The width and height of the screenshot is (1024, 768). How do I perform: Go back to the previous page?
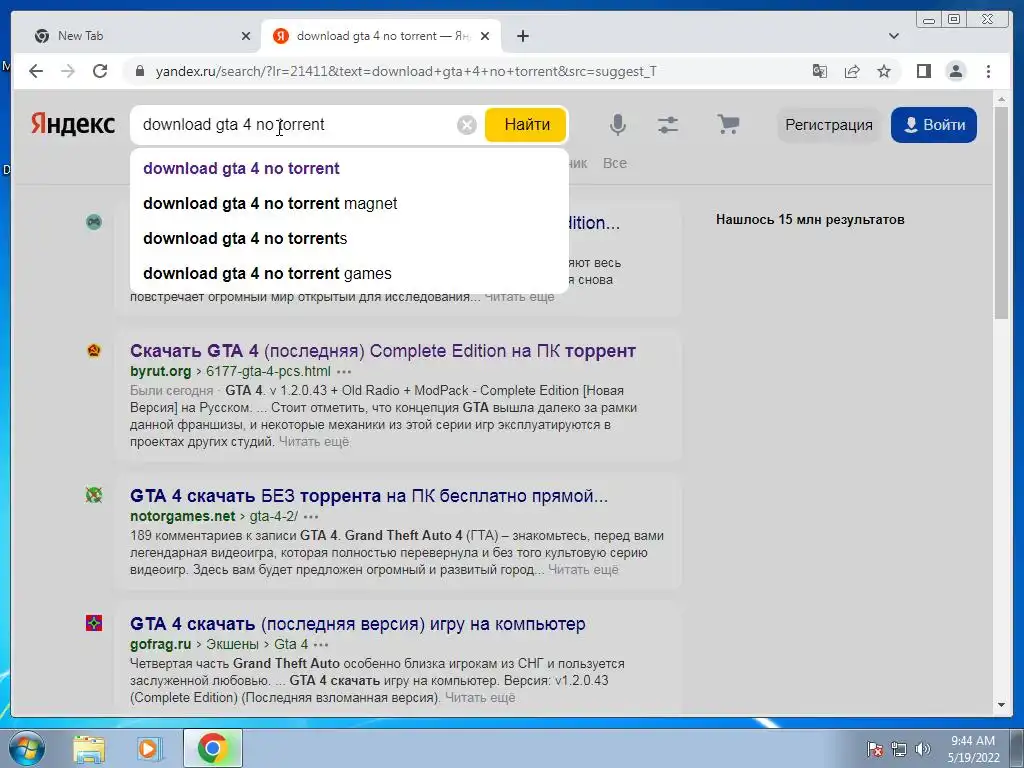point(36,71)
